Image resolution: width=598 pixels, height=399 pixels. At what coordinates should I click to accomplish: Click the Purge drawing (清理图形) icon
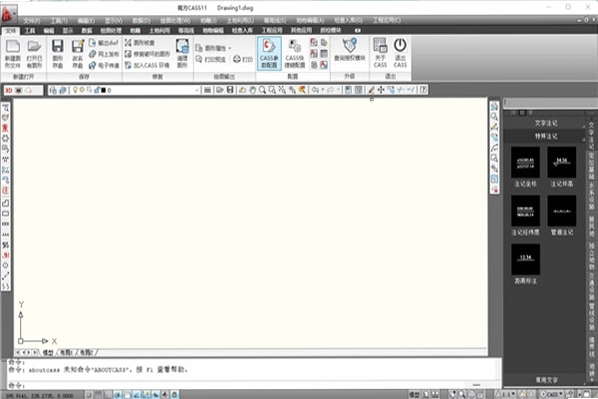click(182, 54)
